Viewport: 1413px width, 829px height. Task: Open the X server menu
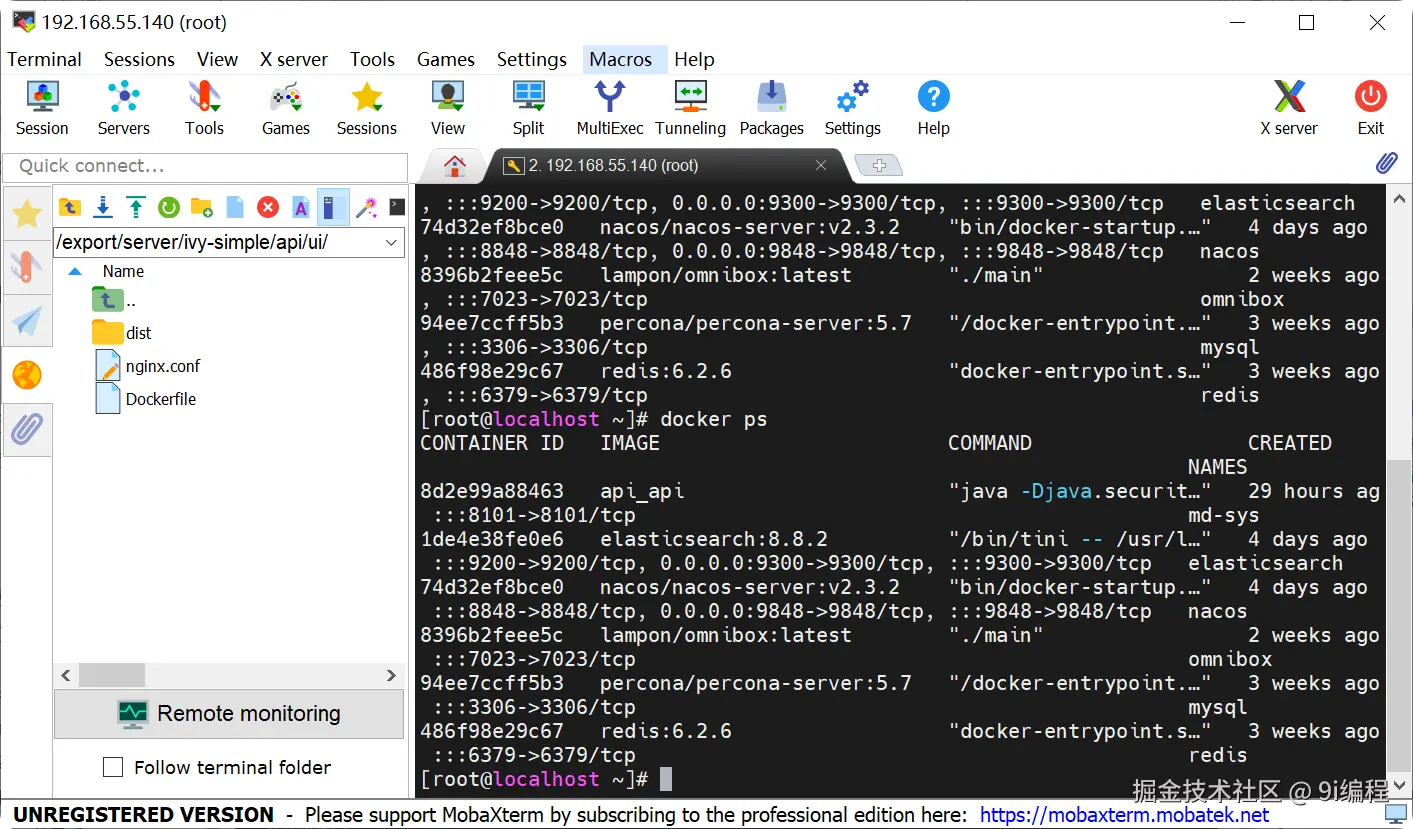tap(293, 59)
